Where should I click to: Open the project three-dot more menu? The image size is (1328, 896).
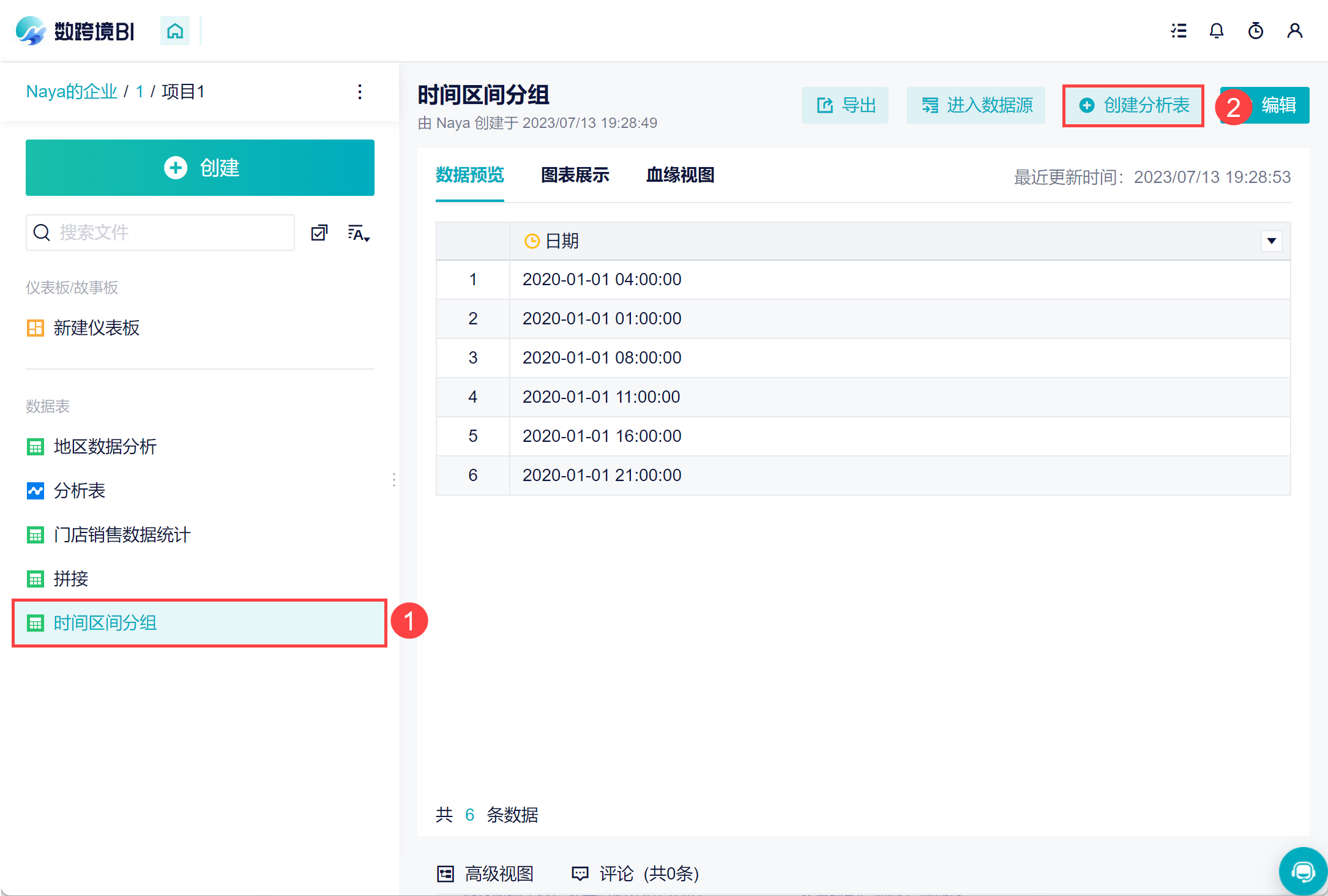click(x=360, y=92)
